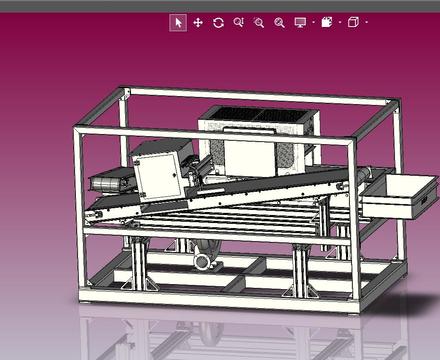Choose the Pan four-arrow tool
The width and height of the screenshot is (440, 360).
(x=198, y=23)
